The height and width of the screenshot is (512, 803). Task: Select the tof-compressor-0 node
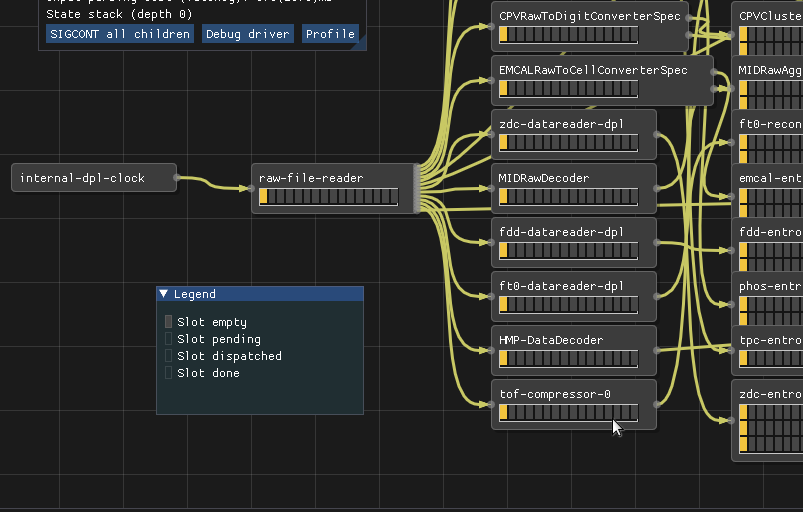574,404
